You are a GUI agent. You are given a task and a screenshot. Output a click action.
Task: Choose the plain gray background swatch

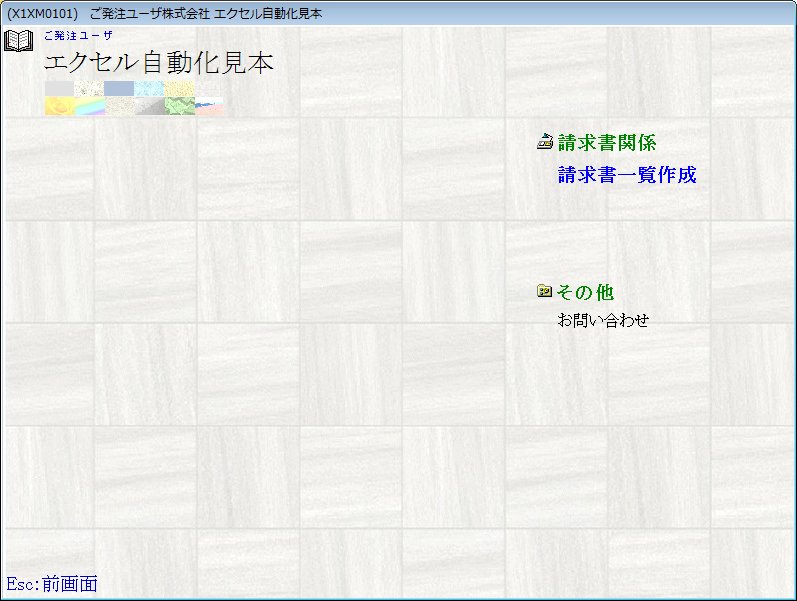pos(59,88)
